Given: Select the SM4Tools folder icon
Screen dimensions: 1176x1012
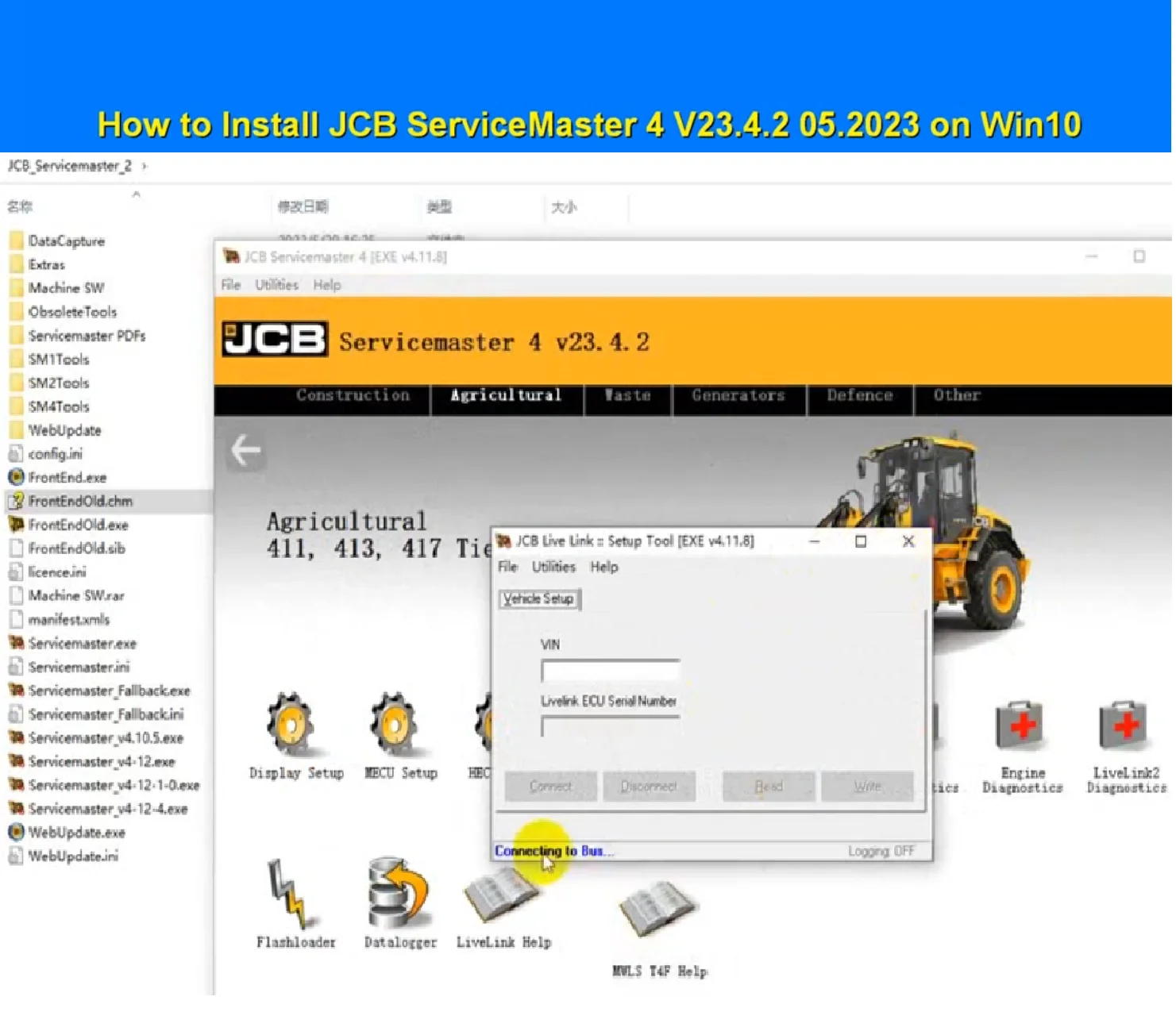Looking at the screenshot, I should (16, 407).
